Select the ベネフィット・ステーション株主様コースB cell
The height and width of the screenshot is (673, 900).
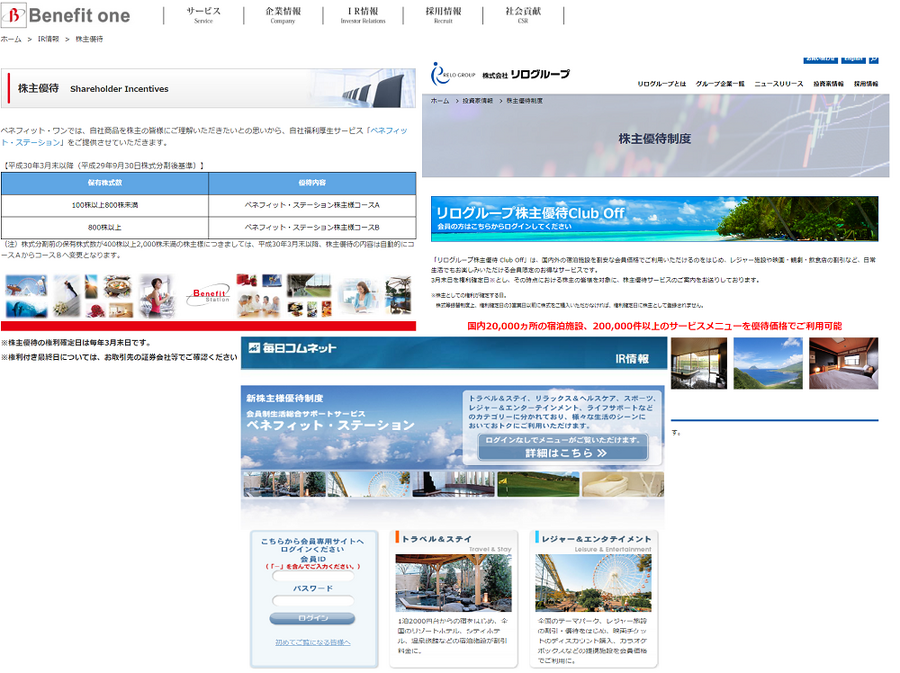tap(312, 227)
